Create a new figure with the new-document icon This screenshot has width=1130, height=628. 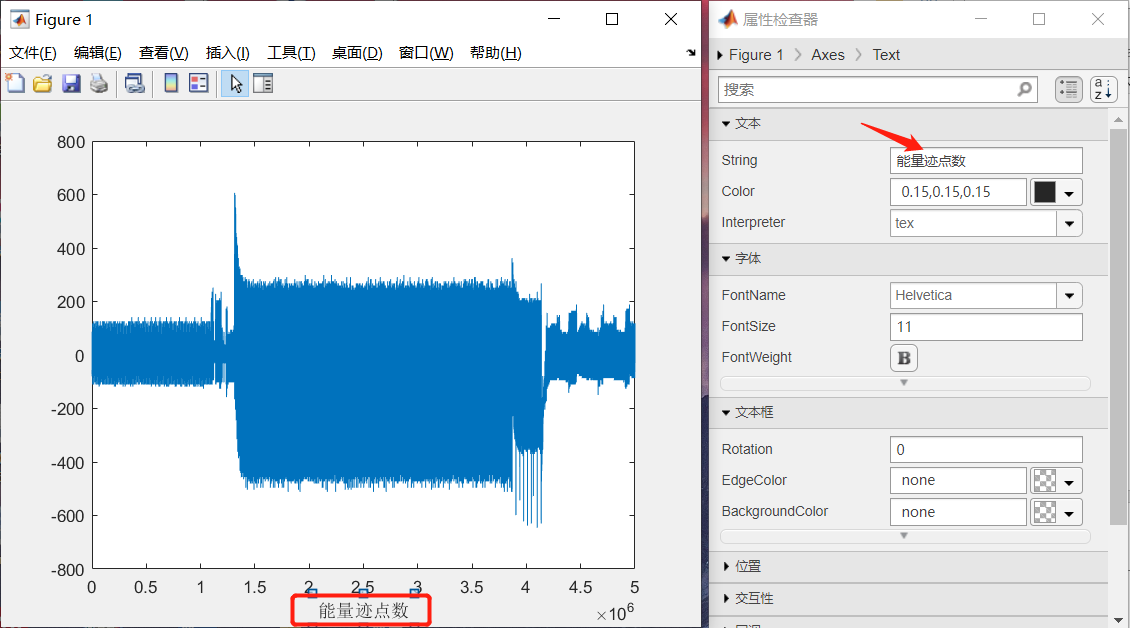click(14, 83)
